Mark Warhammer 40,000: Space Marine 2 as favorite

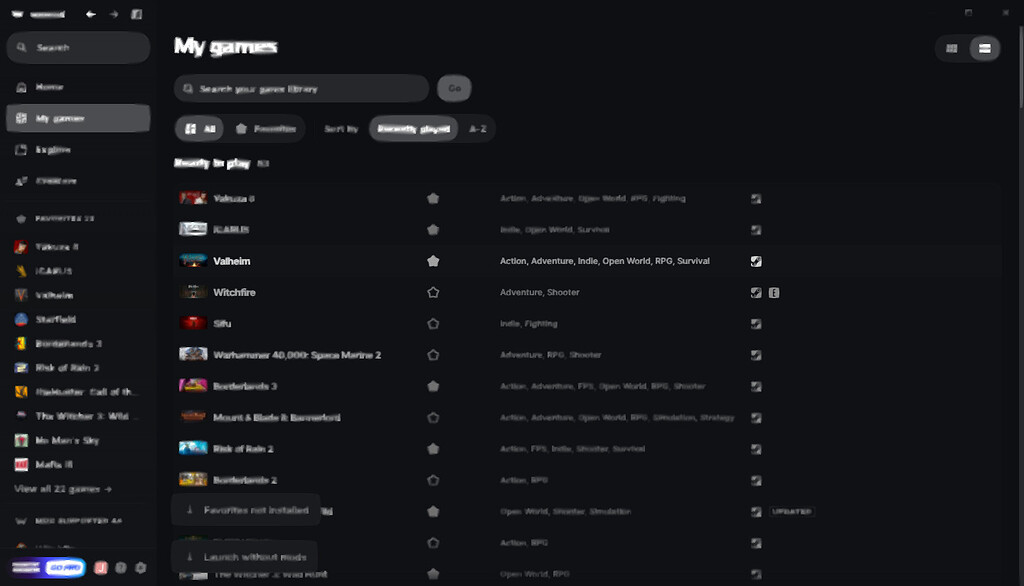(433, 354)
